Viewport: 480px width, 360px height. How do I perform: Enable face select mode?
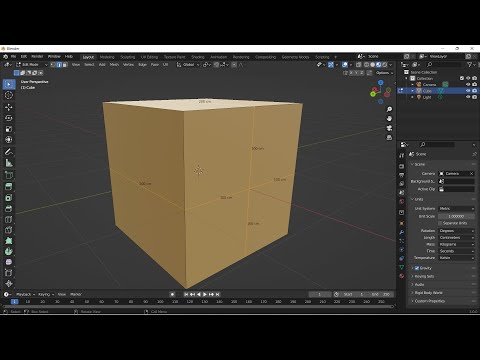pyautogui.click(x=65, y=65)
